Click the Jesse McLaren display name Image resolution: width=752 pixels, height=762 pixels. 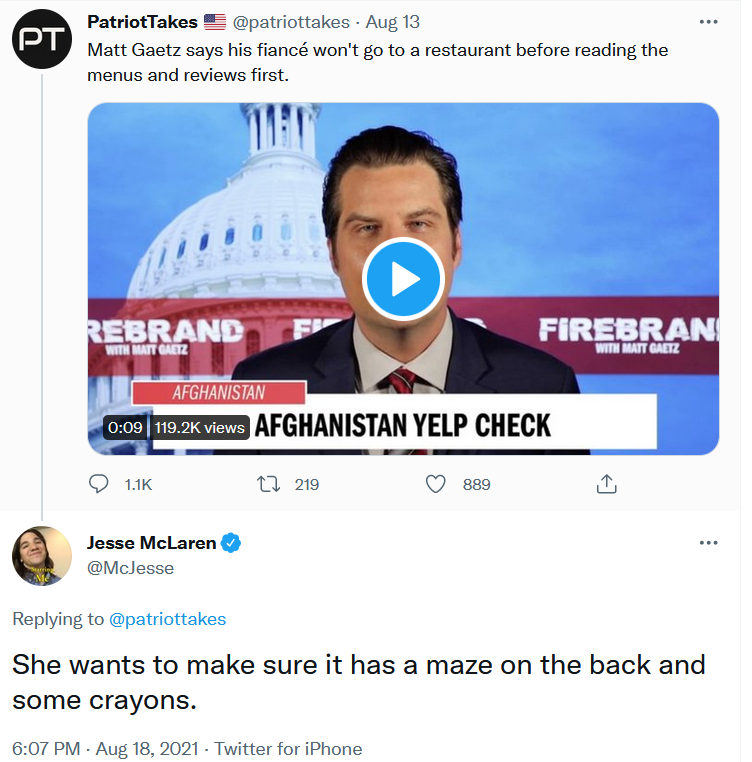pos(151,543)
